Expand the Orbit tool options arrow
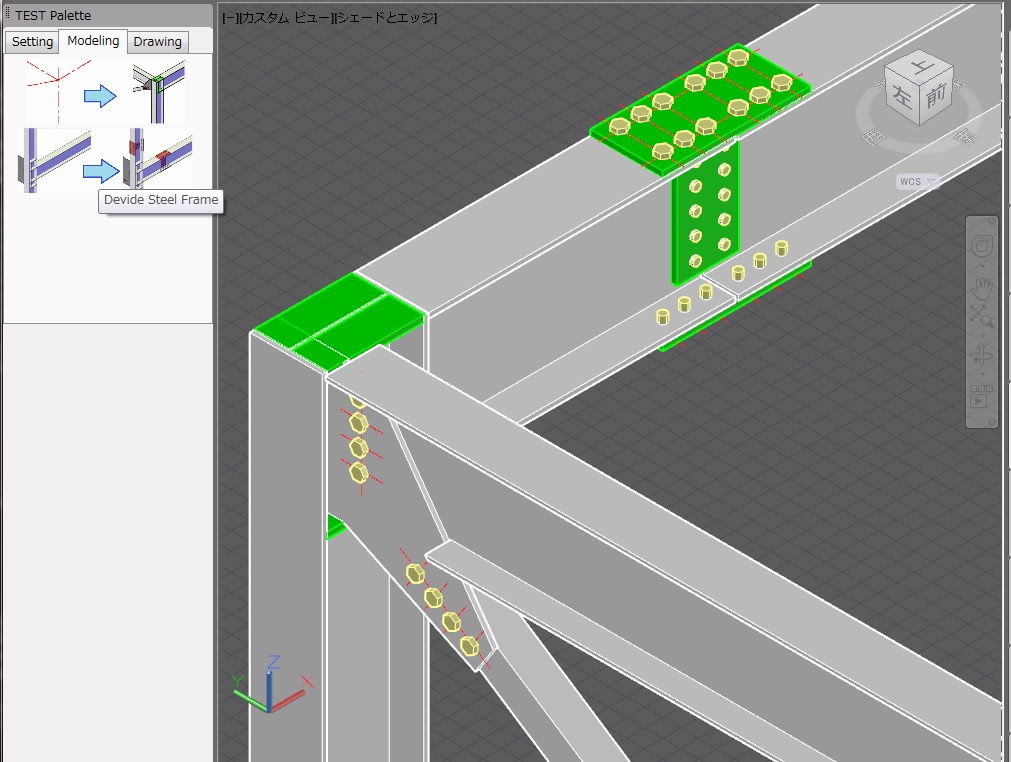Screen dimensions: 1011x762 982,375
